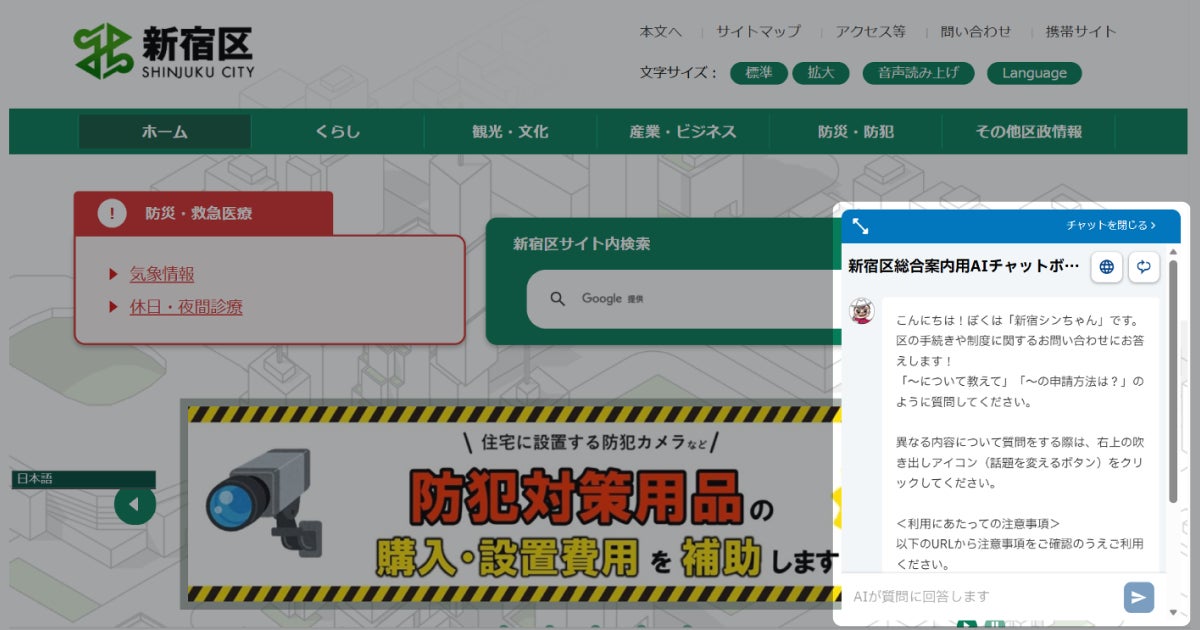The height and width of the screenshot is (630, 1200).
Task: Open the サイトマップ link
Action: pos(758,31)
